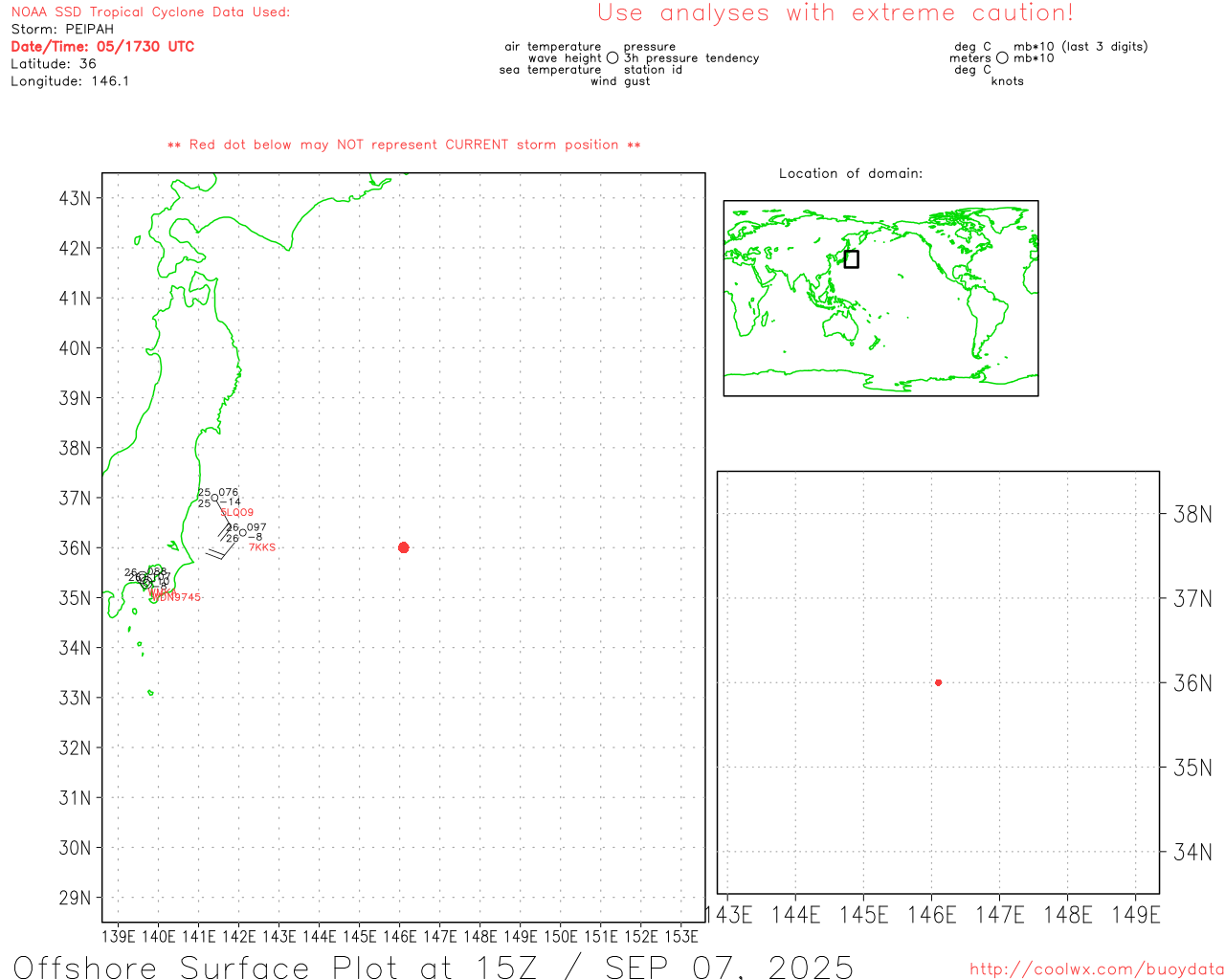Image resolution: width=1225 pixels, height=980 pixels.
Task: Click the pressure value '076' near 5LQO9
Action: (229, 493)
